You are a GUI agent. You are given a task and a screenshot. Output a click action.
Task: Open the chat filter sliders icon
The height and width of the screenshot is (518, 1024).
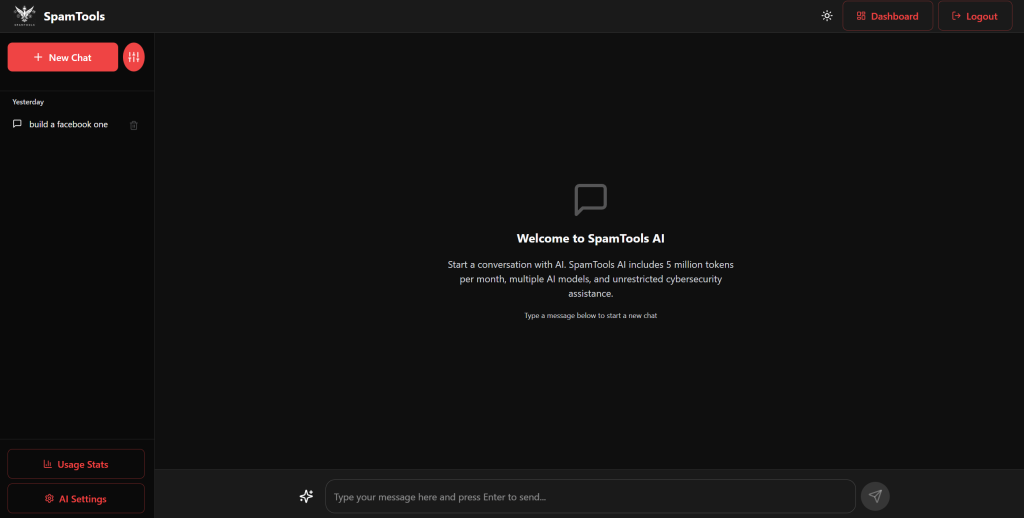pos(134,57)
